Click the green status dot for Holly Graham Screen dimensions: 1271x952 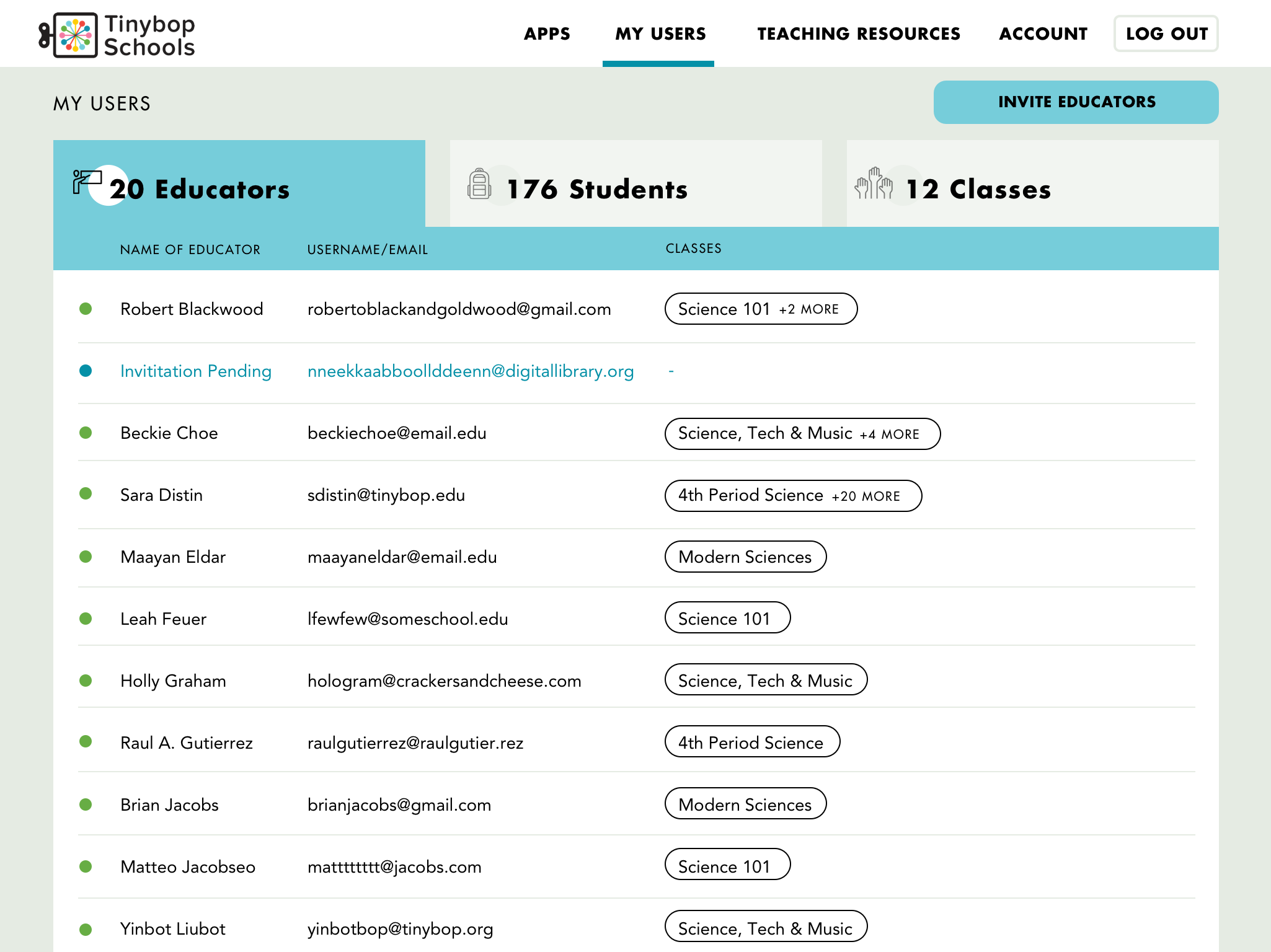[86, 681]
